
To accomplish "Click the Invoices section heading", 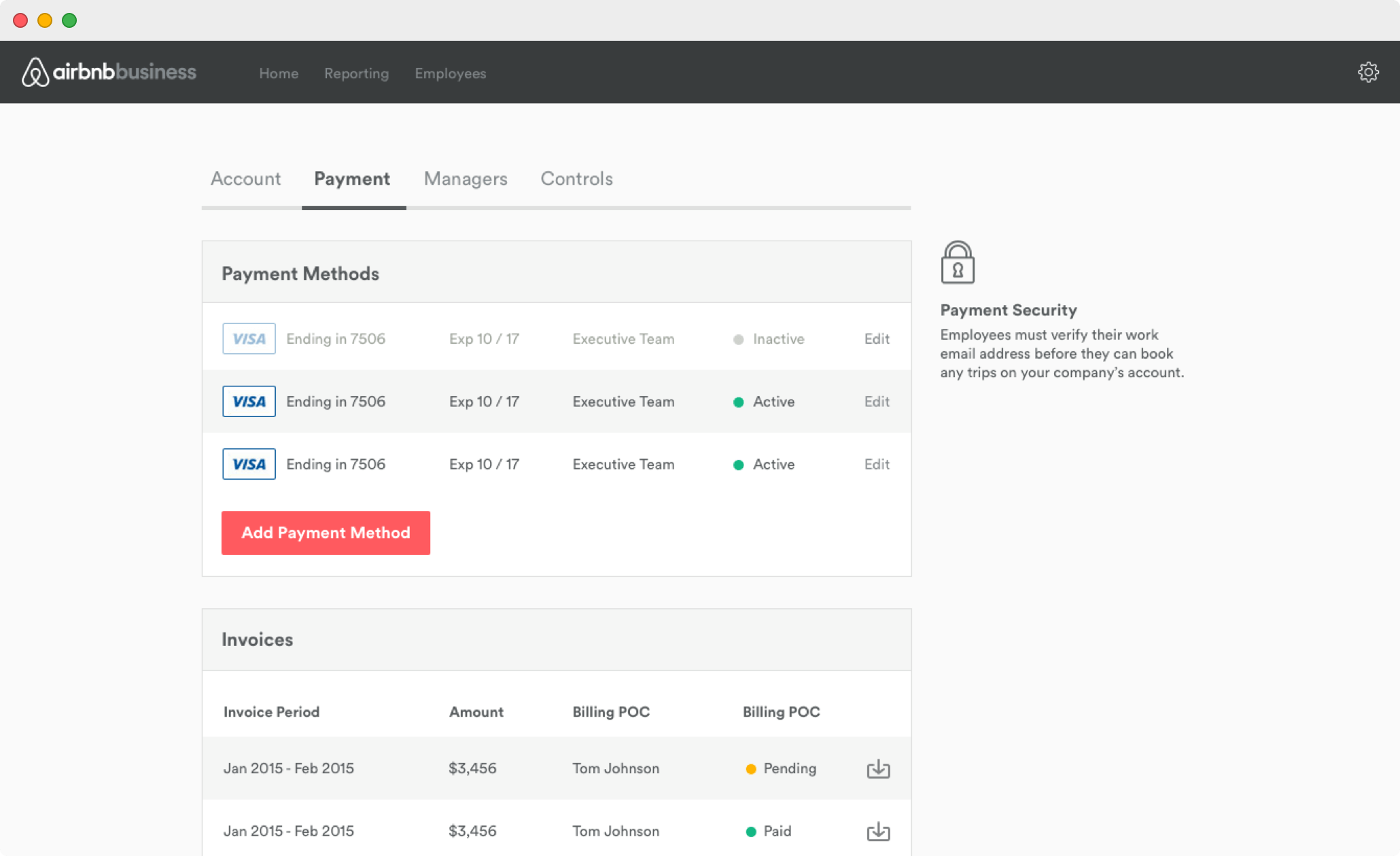I will coord(257,639).
